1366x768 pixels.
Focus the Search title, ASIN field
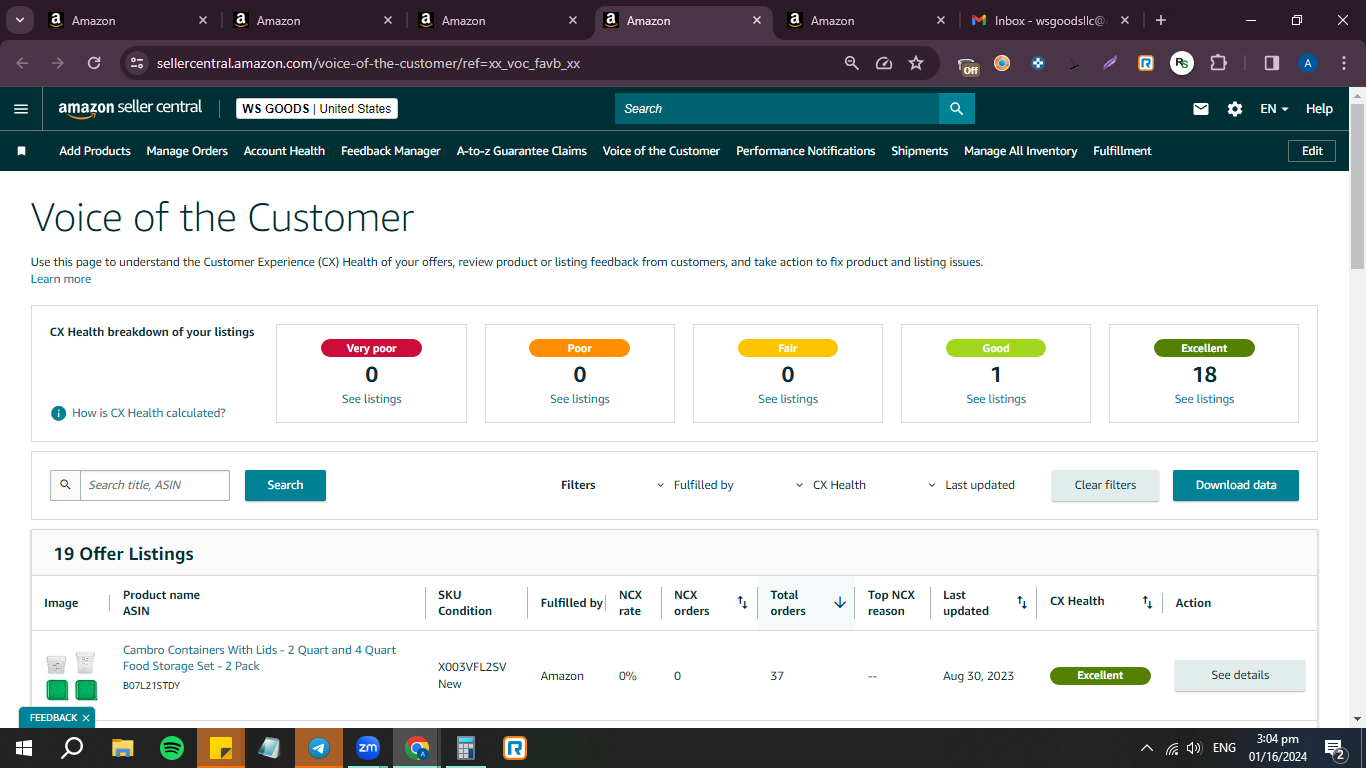pyautogui.click(x=154, y=485)
